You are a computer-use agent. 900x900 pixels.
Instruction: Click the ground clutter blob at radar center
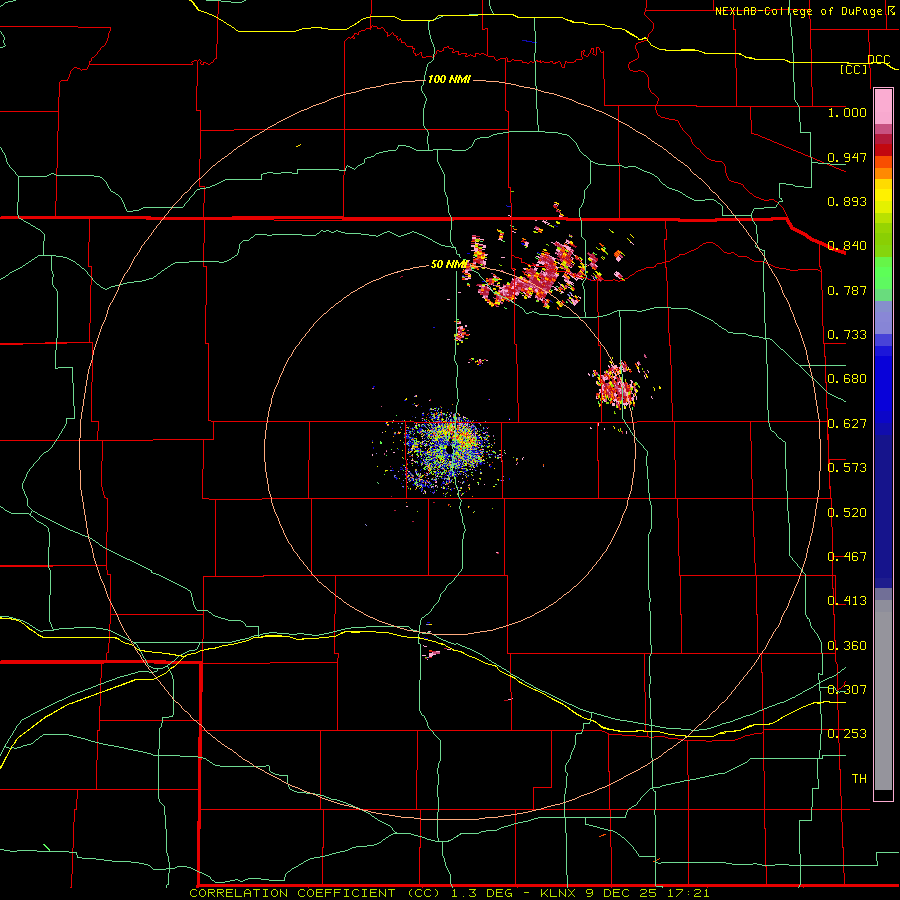point(448,451)
